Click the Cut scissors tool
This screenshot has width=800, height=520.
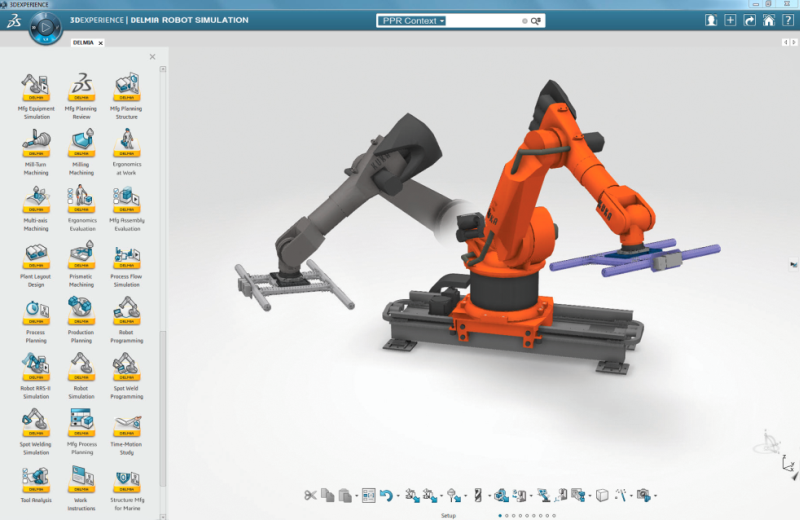(310, 495)
